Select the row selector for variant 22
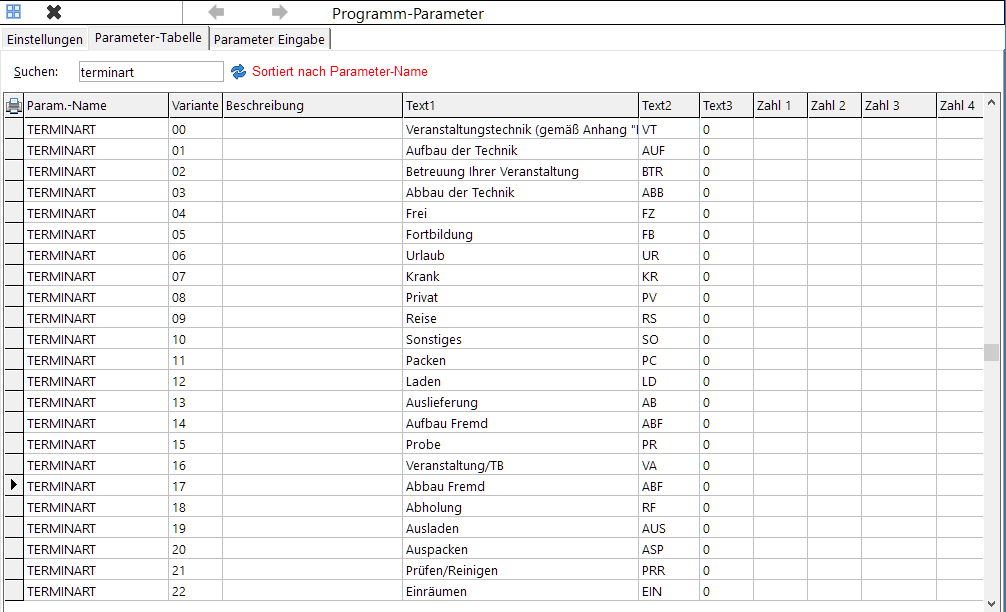Screen dimensions: 1006x612 (13, 591)
